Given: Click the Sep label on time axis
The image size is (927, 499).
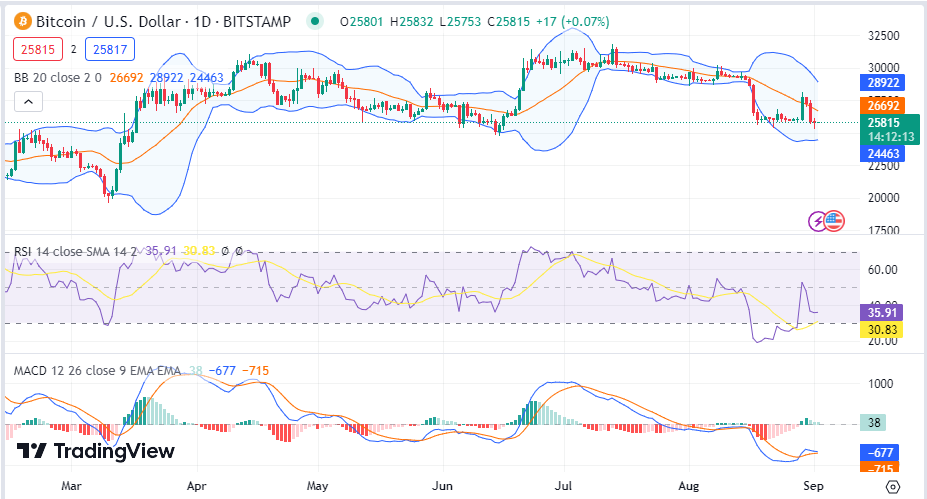Looking at the screenshot, I should [813, 486].
